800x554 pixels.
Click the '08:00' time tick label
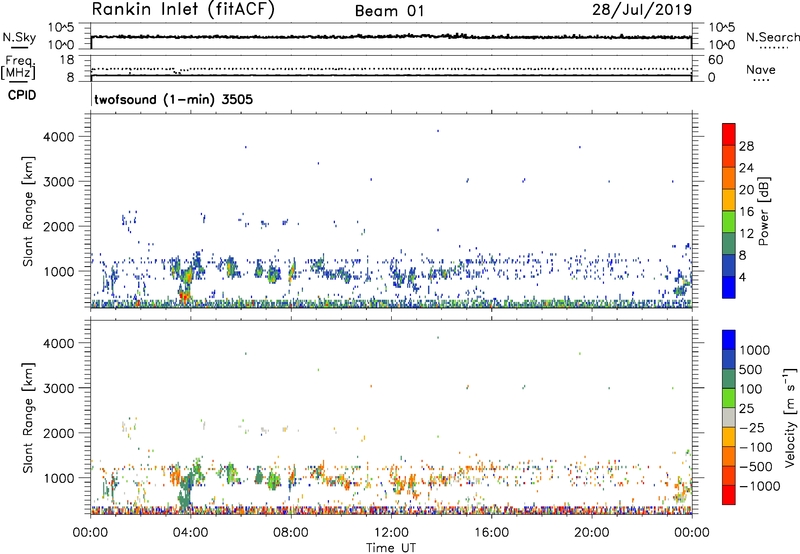[x=291, y=533]
